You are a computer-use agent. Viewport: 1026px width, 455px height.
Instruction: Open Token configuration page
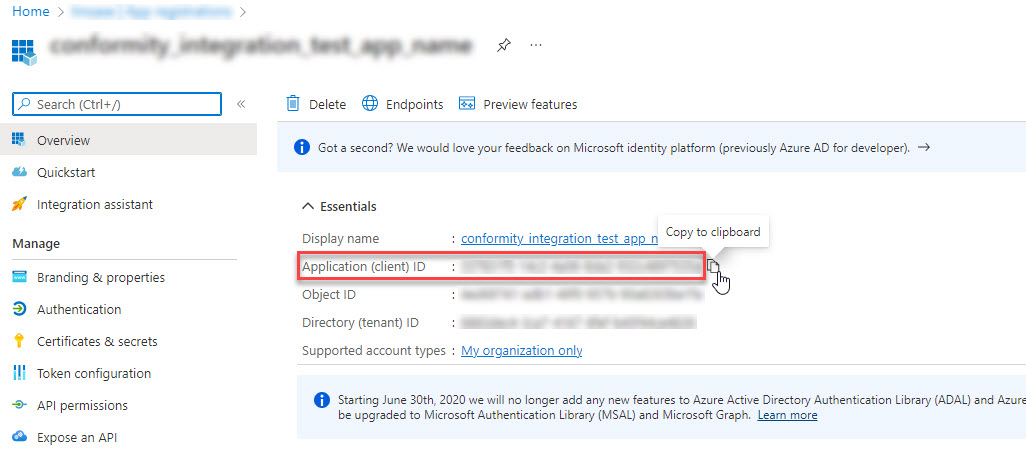pyautogui.click(x=94, y=373)
